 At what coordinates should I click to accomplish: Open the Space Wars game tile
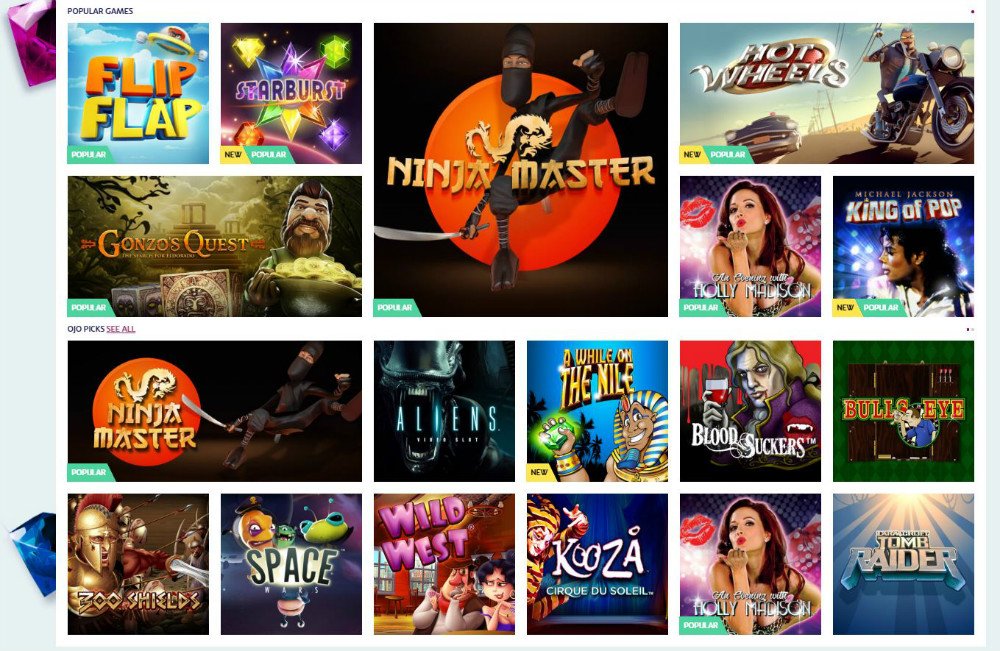pos(291,564)
